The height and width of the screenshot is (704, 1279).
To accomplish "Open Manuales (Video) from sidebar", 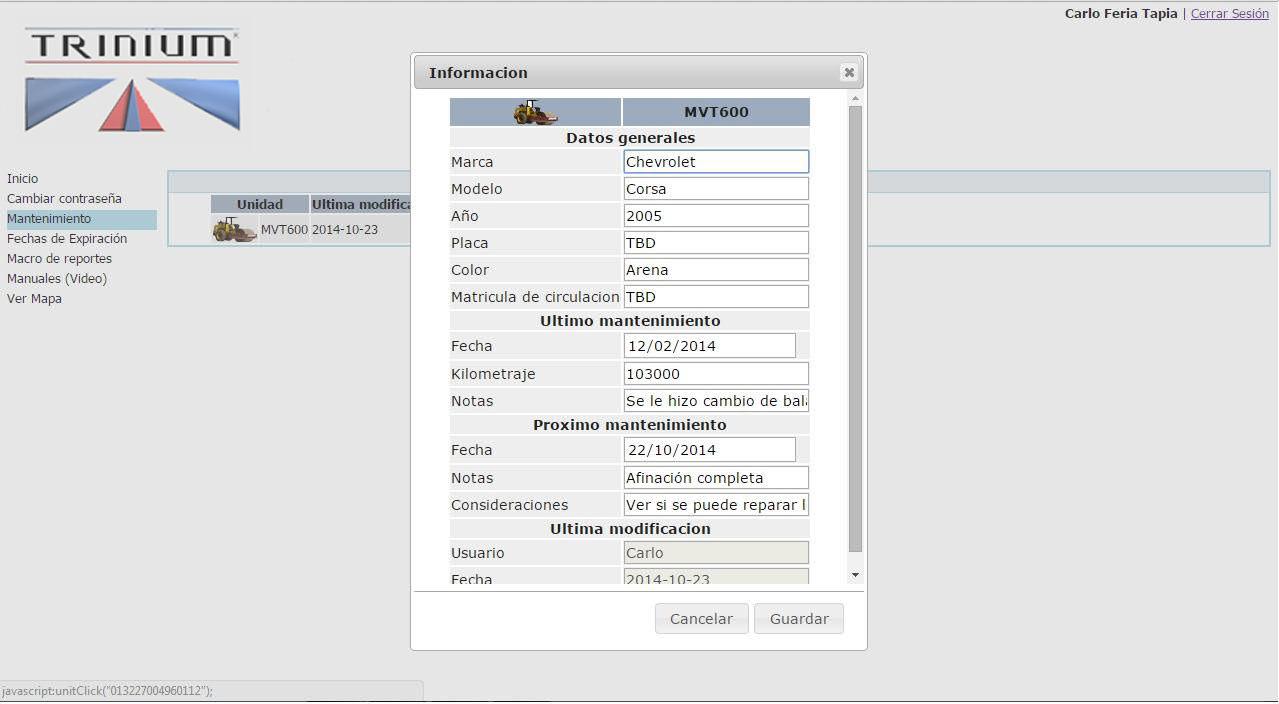I will (x=57, y=279).
